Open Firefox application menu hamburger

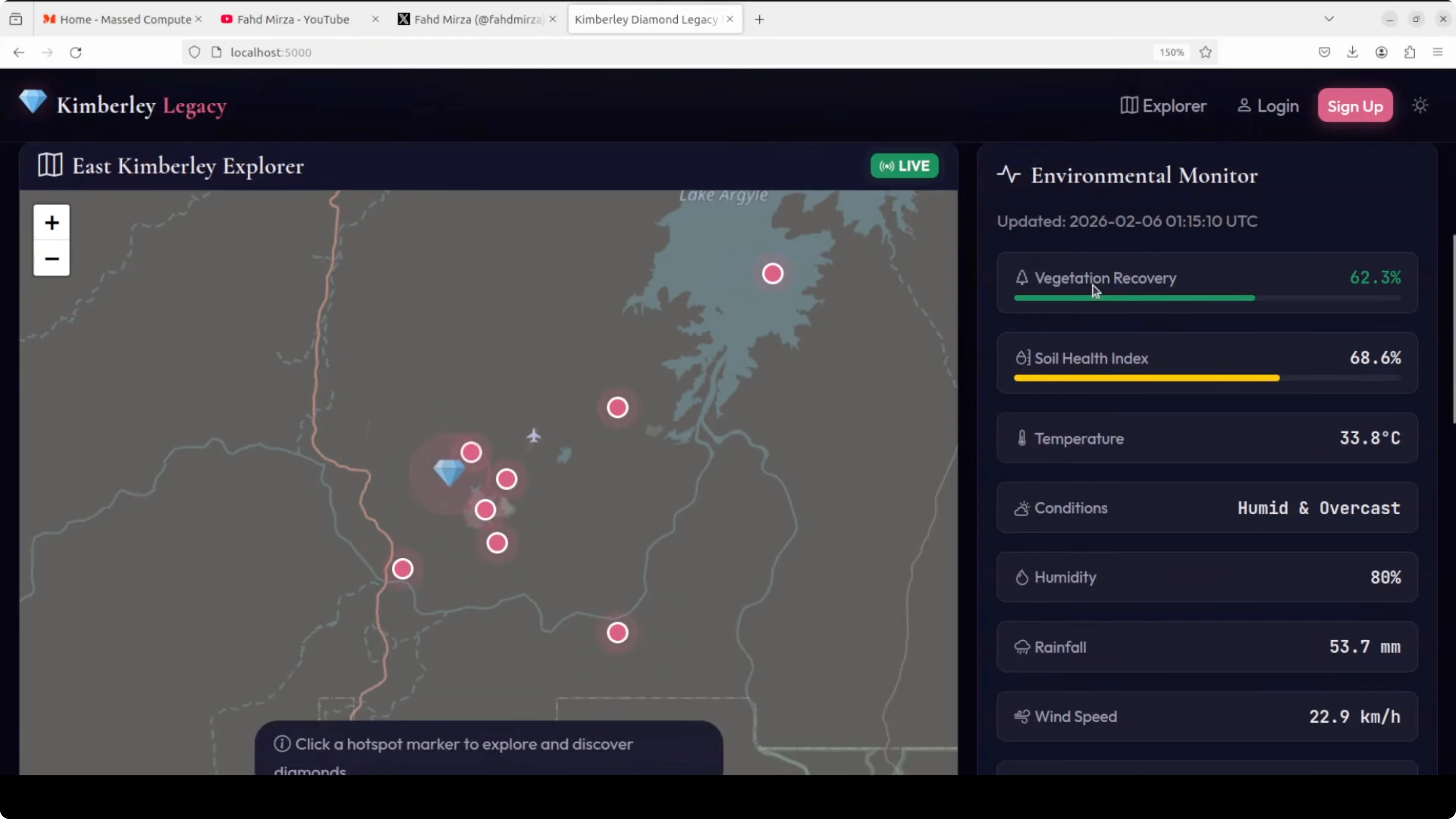(1438, 53)
